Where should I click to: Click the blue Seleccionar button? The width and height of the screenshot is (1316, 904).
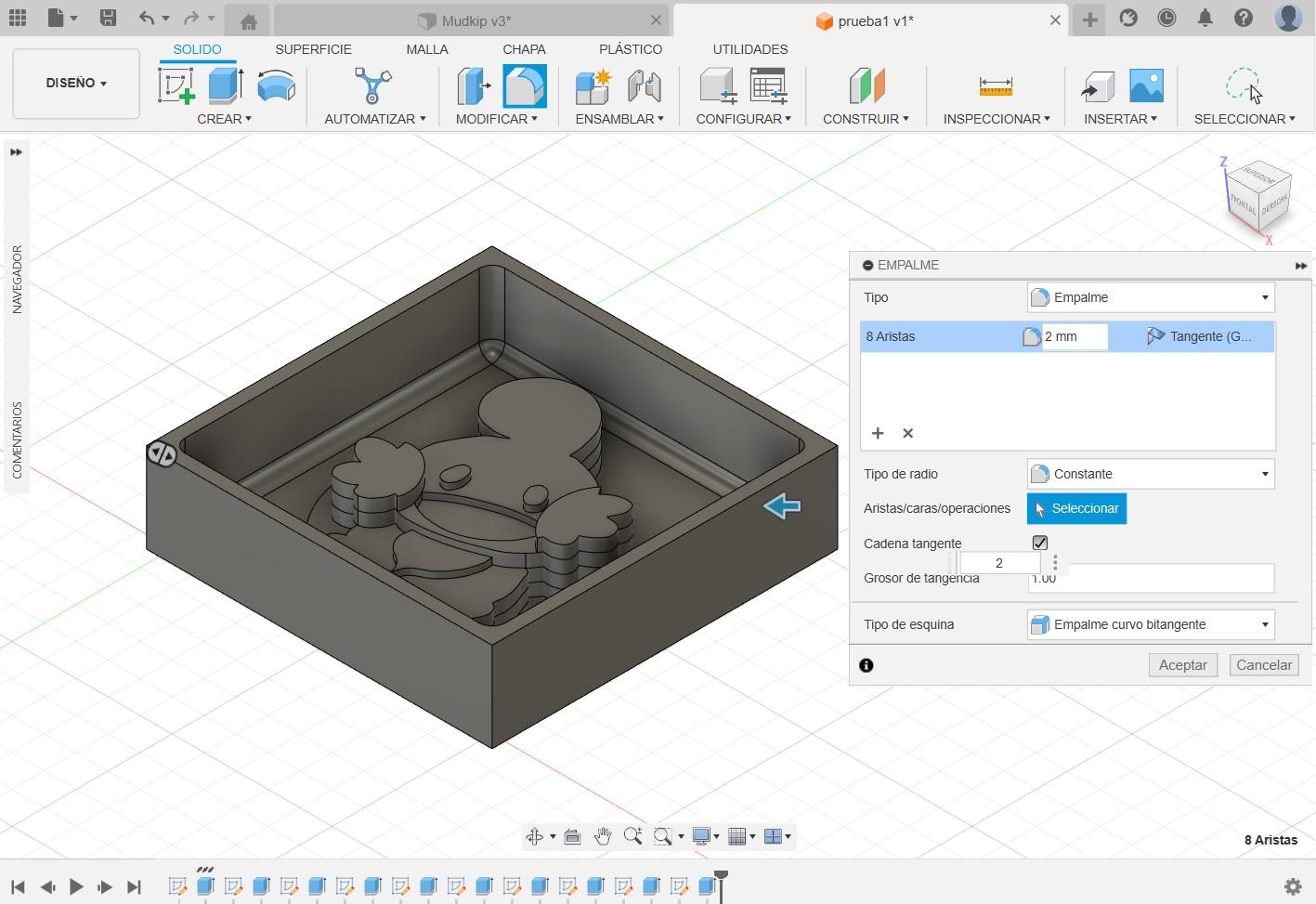tap(1076, 508)
